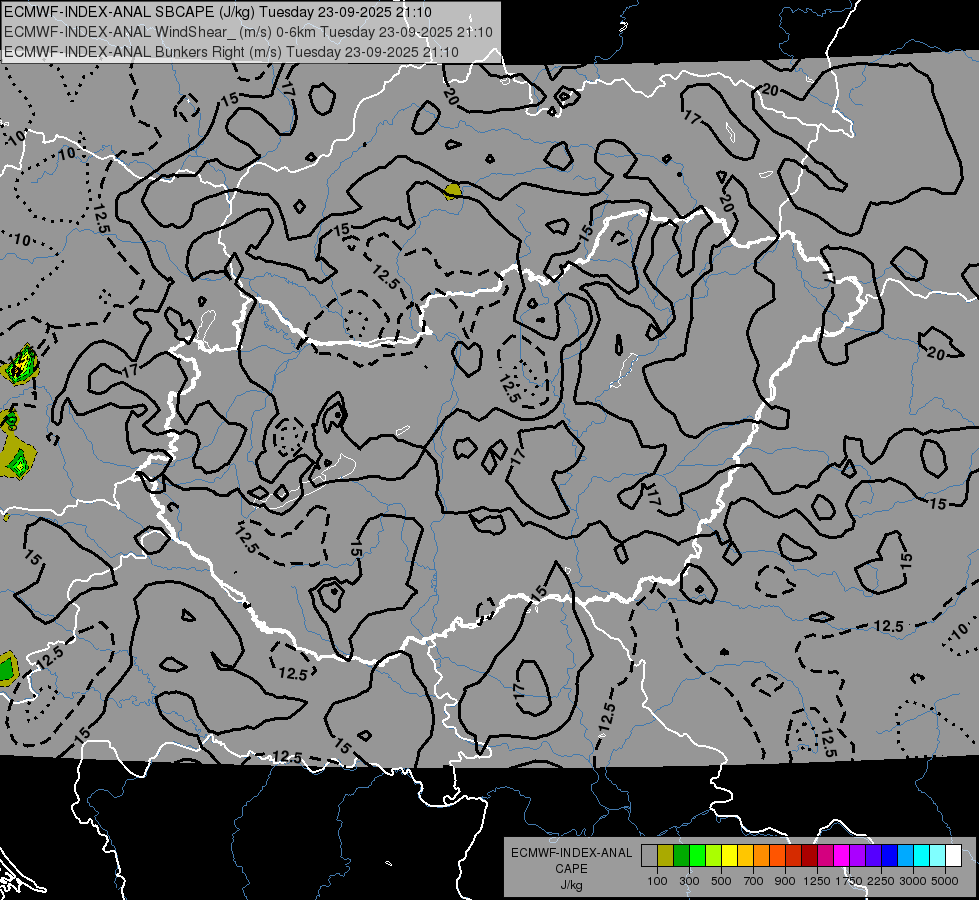Pick the gray first swatch in CAPE legend
The width and height of the screenshot is (979, 900).
(649, 855)
